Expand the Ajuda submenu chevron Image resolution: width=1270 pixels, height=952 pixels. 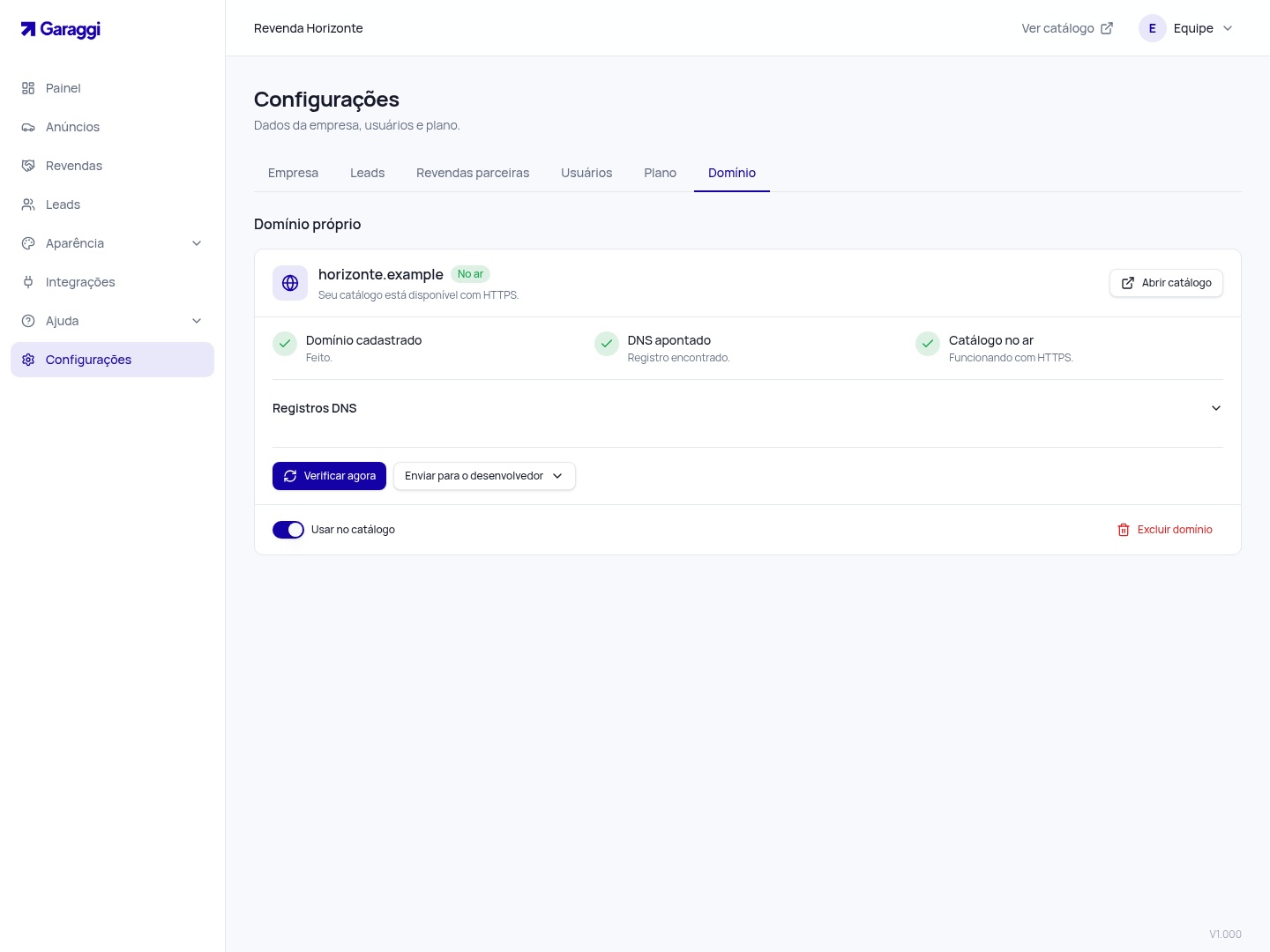click(x=197, y=321)
